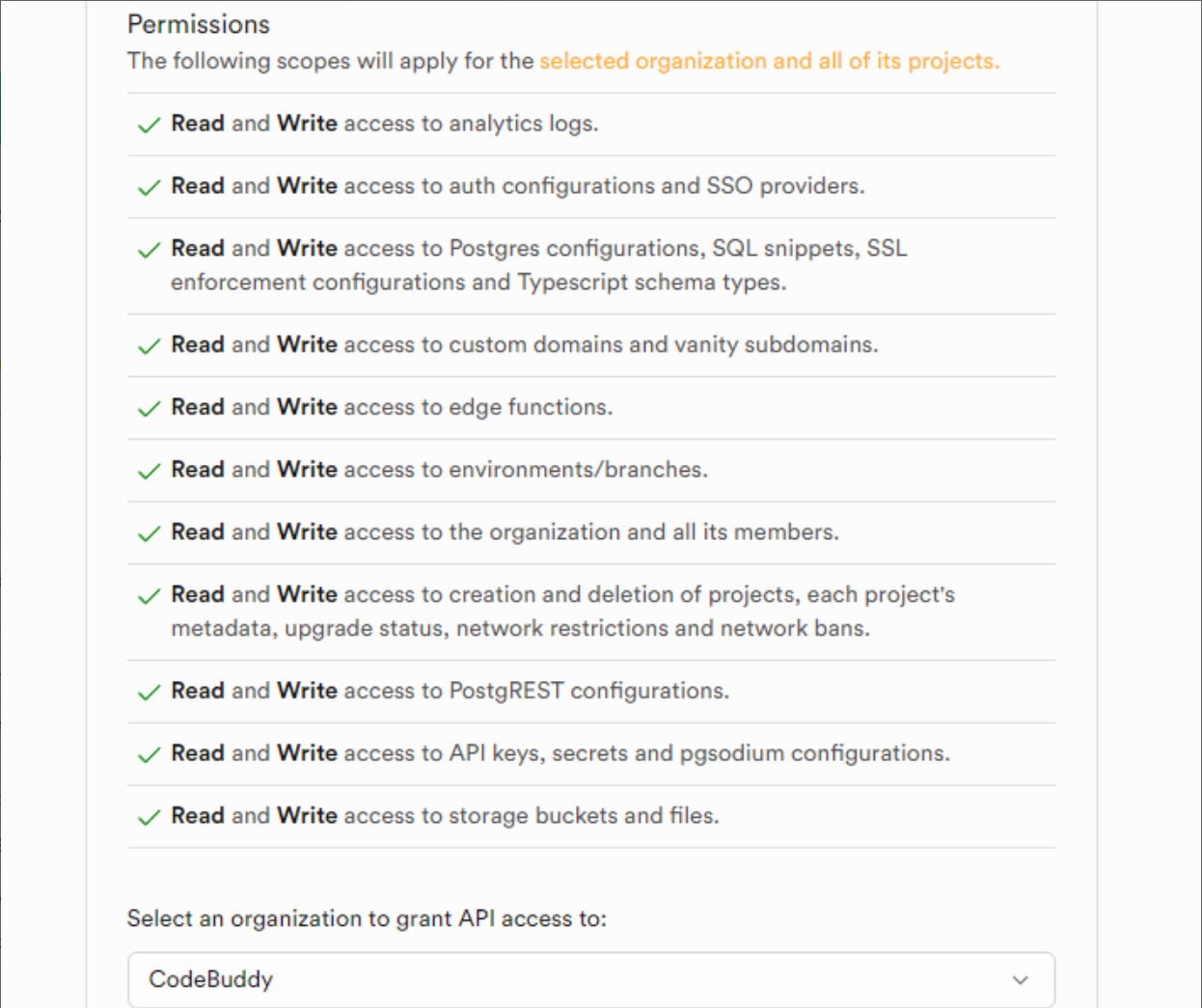The width and height of the screenshot is (1202, 1008).
Task: Click the checkmark beside organization members scope
Action: click(x=149, y=533)
